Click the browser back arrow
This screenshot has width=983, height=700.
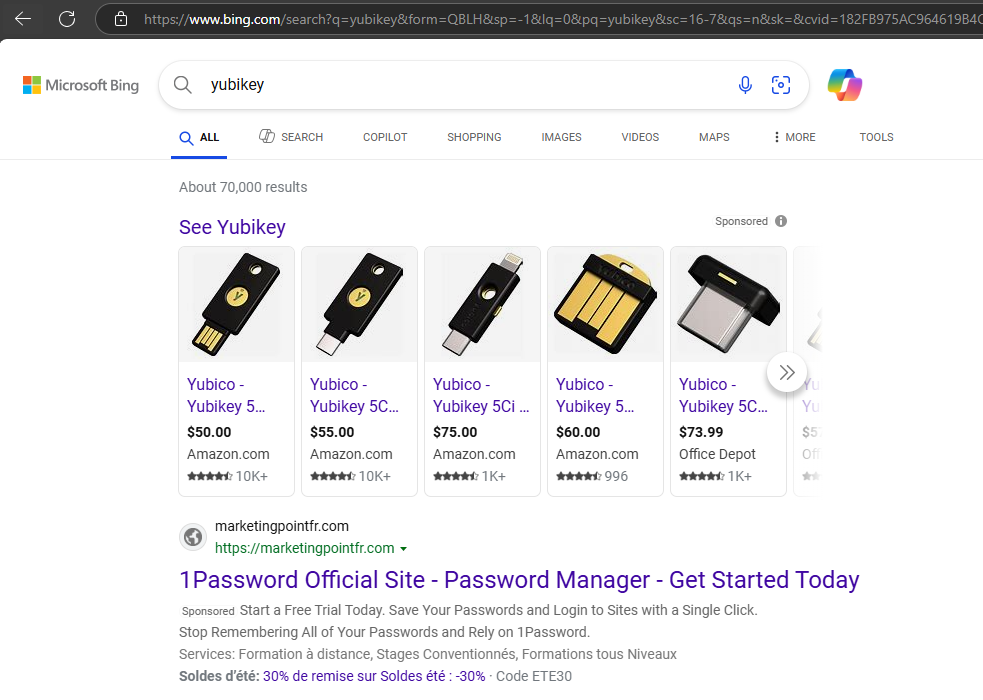23,18
